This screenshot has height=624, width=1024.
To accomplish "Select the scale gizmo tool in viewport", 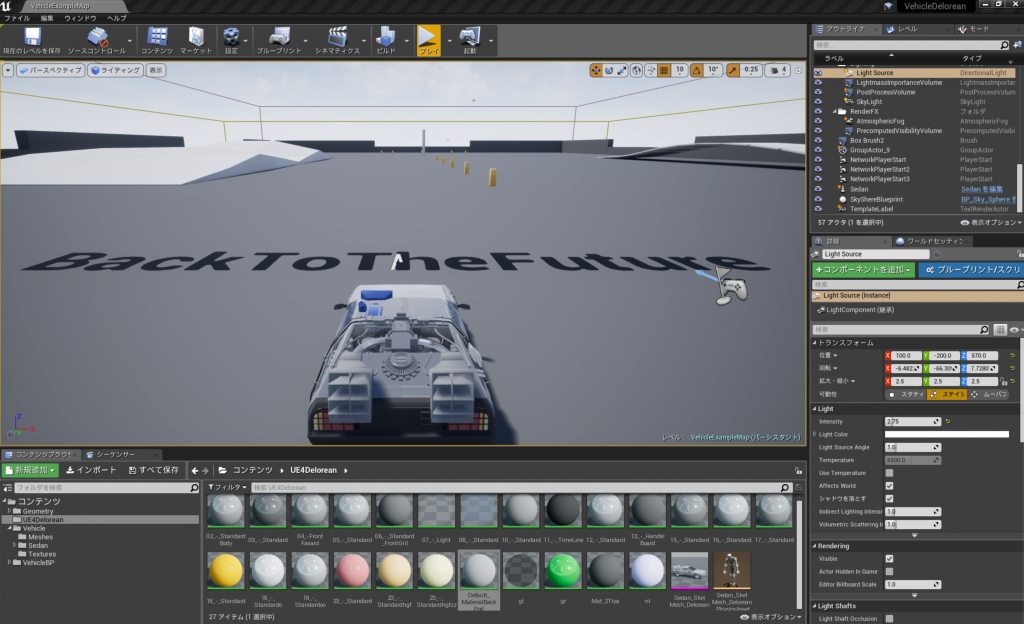I will (622, 70).
